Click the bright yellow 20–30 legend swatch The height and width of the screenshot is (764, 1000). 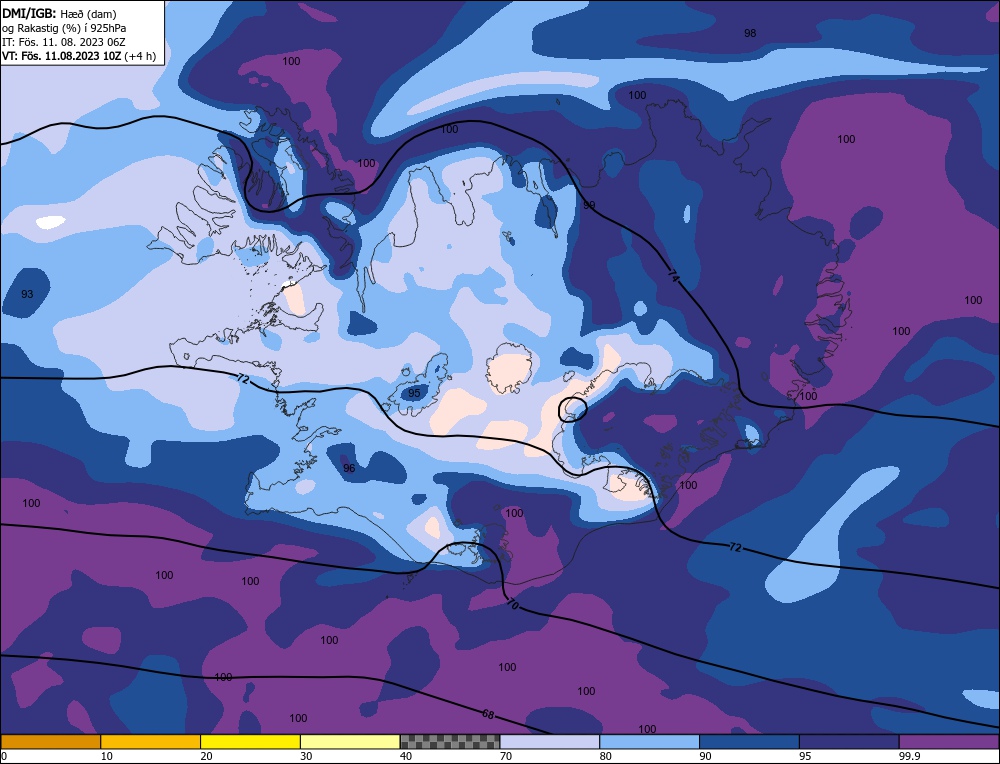coord(250,742)
